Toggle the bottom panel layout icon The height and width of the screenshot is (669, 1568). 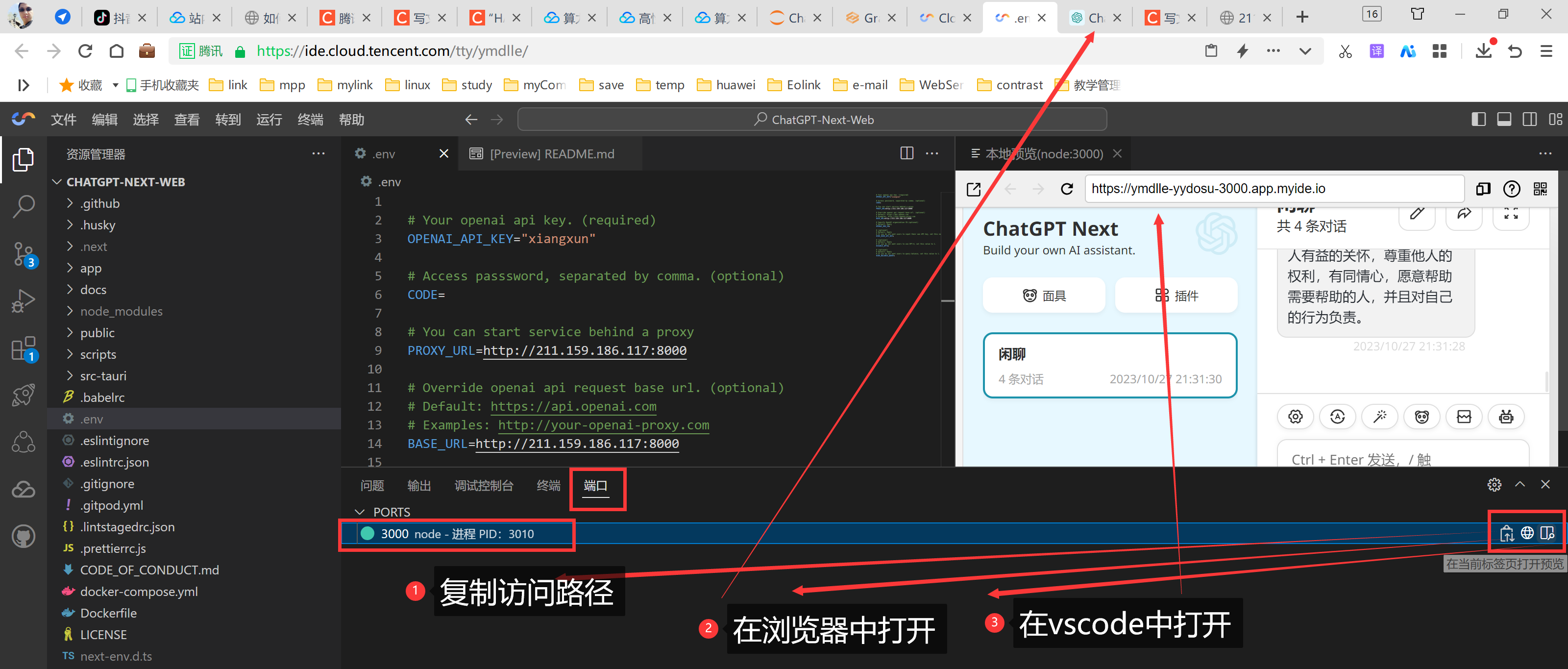1504,119
